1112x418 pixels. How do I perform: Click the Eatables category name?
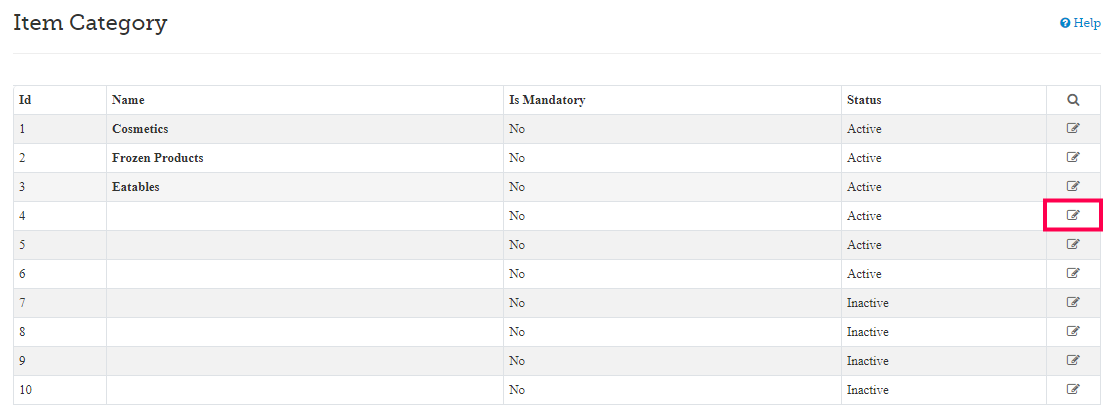click(x=136, y=187)
